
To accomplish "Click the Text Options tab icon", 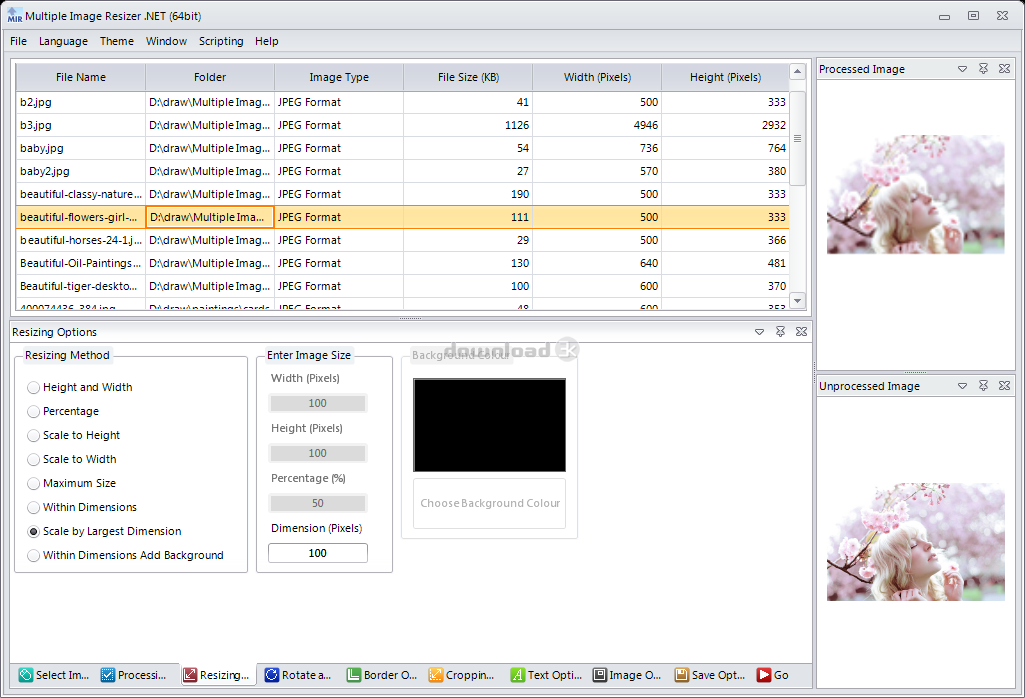I will coord(518,675).
